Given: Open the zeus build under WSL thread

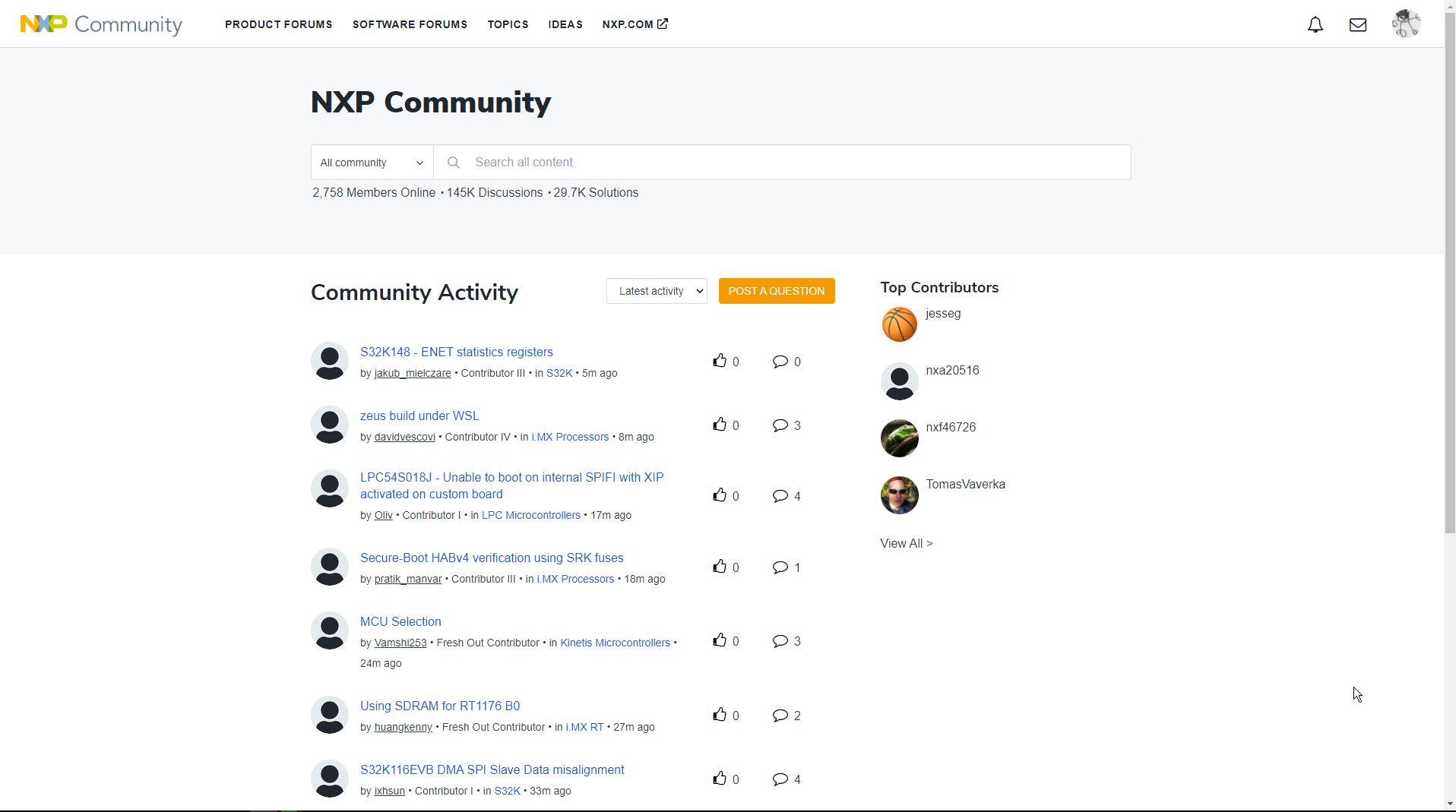Looking at the screenshot, I should click(x=419, y=415).
